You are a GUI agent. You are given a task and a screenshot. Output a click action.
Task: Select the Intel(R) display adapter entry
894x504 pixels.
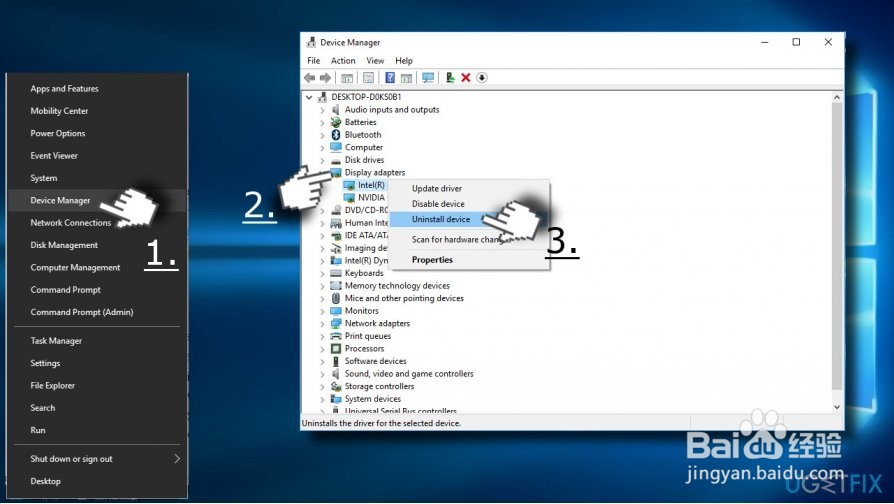(371, 185)
